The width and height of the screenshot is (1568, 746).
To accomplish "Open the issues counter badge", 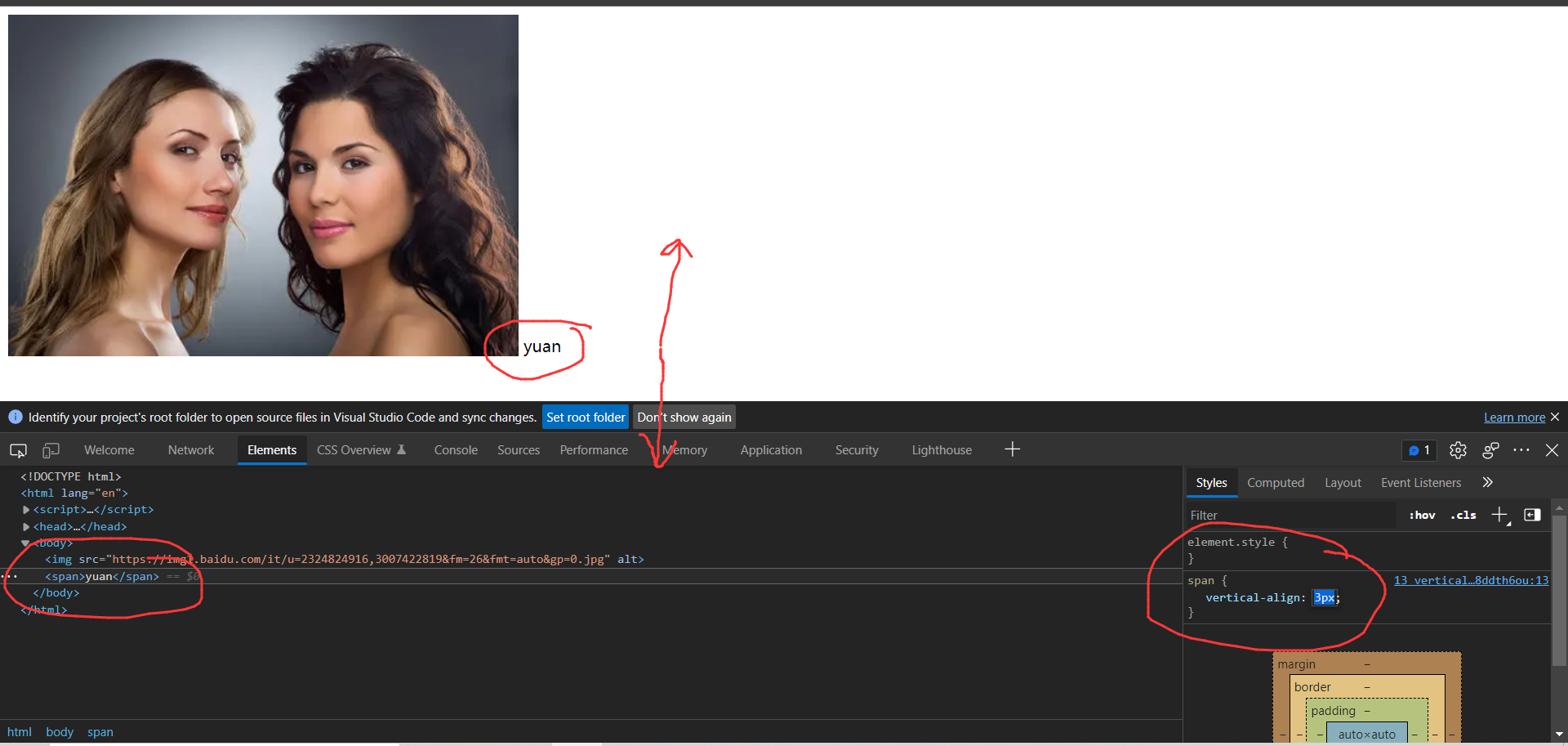I will (1419, 450).
